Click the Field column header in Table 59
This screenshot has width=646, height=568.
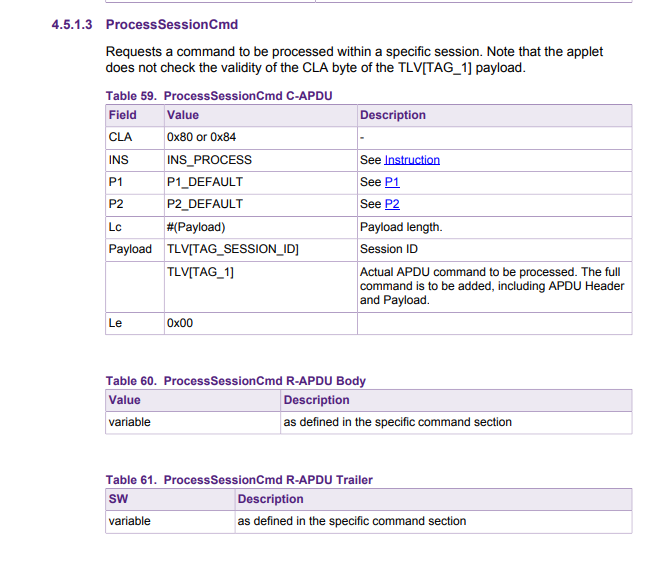(123, 115)
